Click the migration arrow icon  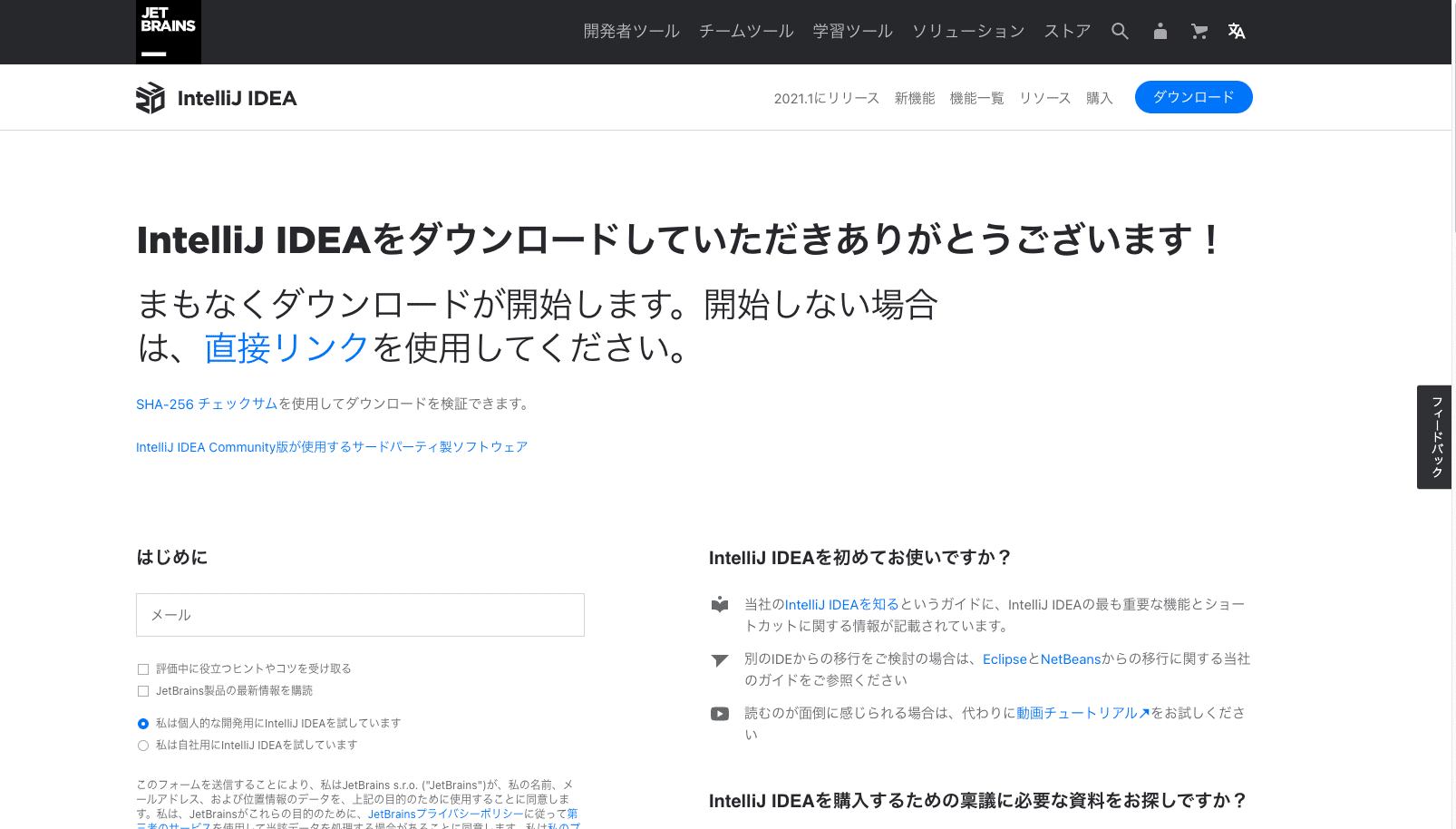(720, 659)
